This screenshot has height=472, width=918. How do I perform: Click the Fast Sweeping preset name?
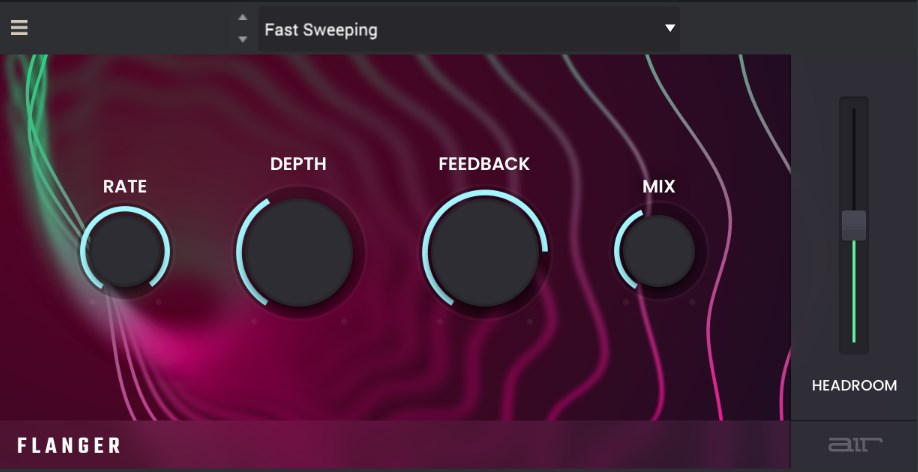[321, 30]
